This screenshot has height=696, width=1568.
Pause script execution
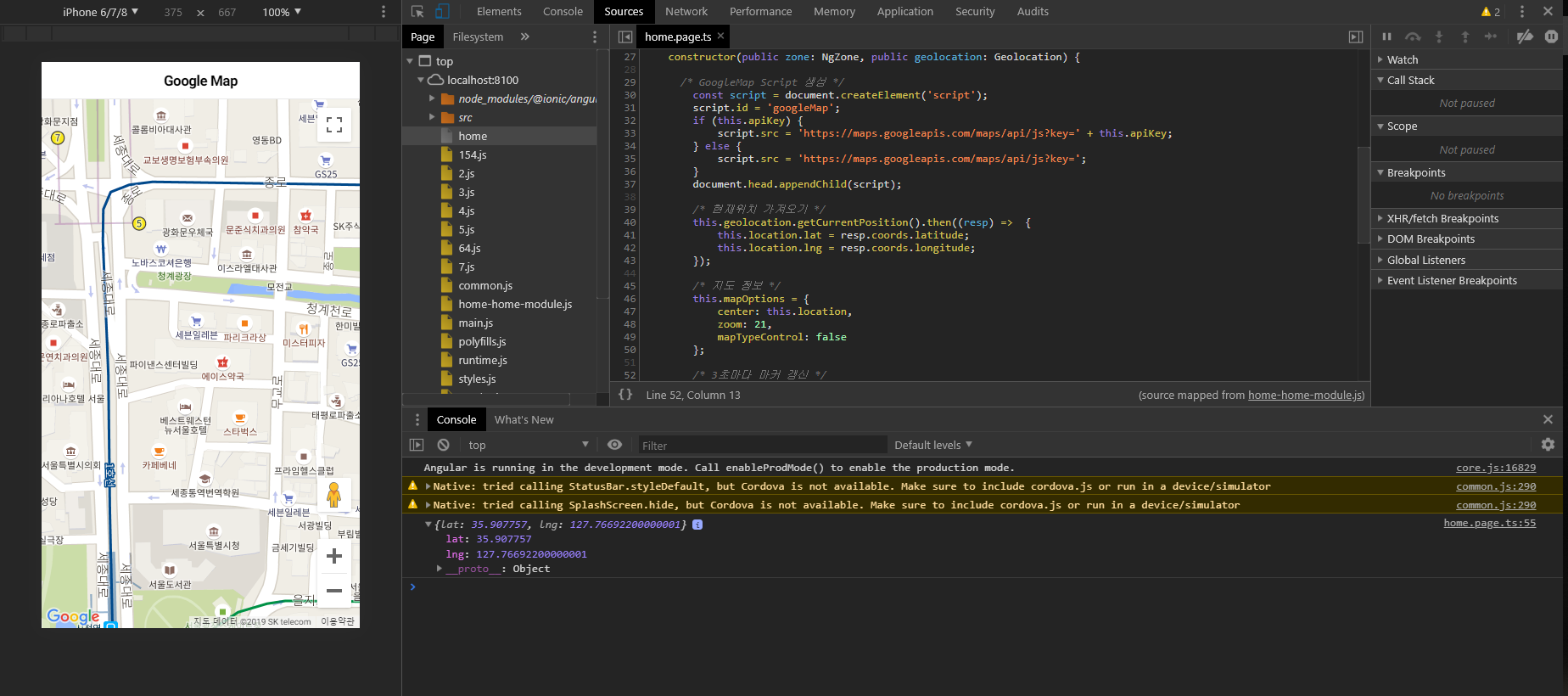1386,36
